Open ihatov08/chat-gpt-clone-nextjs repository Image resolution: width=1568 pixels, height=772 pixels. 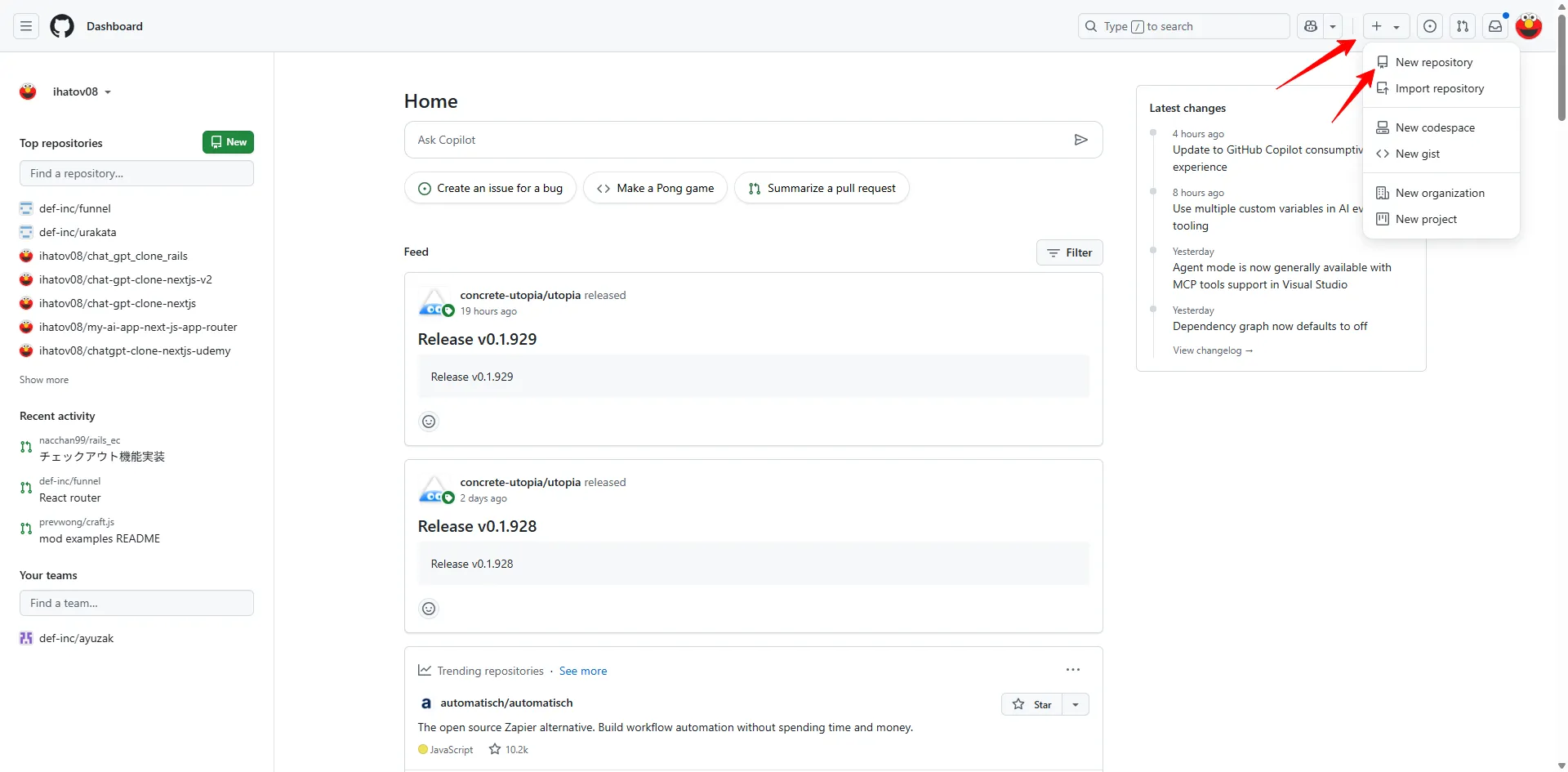click(118, 303)
